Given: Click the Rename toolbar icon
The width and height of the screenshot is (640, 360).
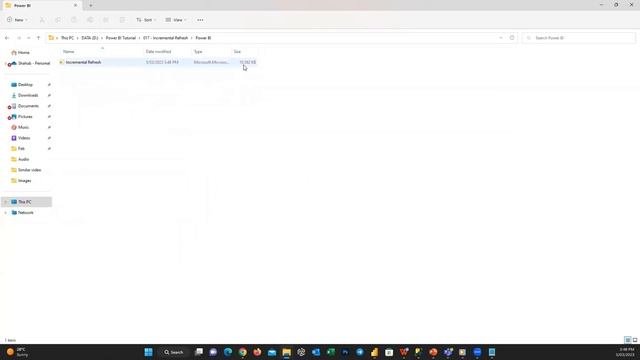Looking at the screenshot, I should pyautogui.click(x=90, y=20).
